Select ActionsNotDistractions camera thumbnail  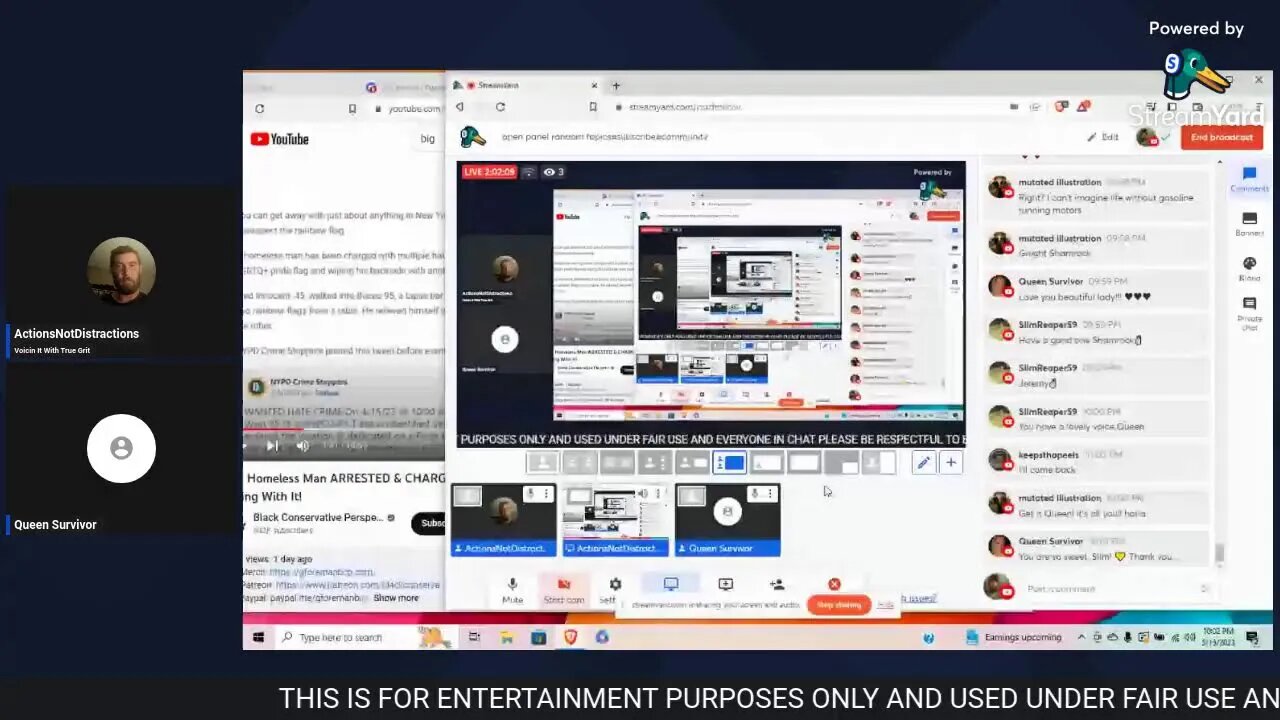[504, 519]
